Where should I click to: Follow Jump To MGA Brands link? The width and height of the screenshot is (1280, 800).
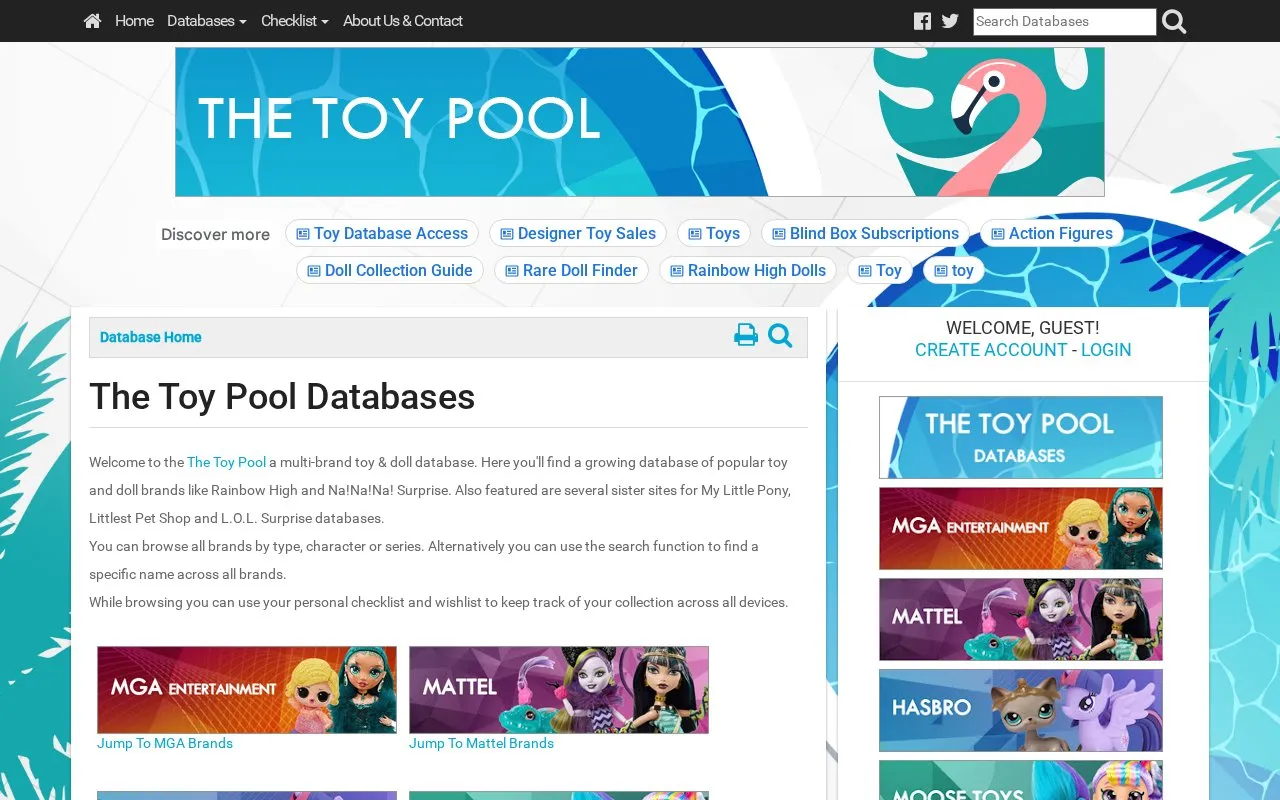(x=165, y=743)
